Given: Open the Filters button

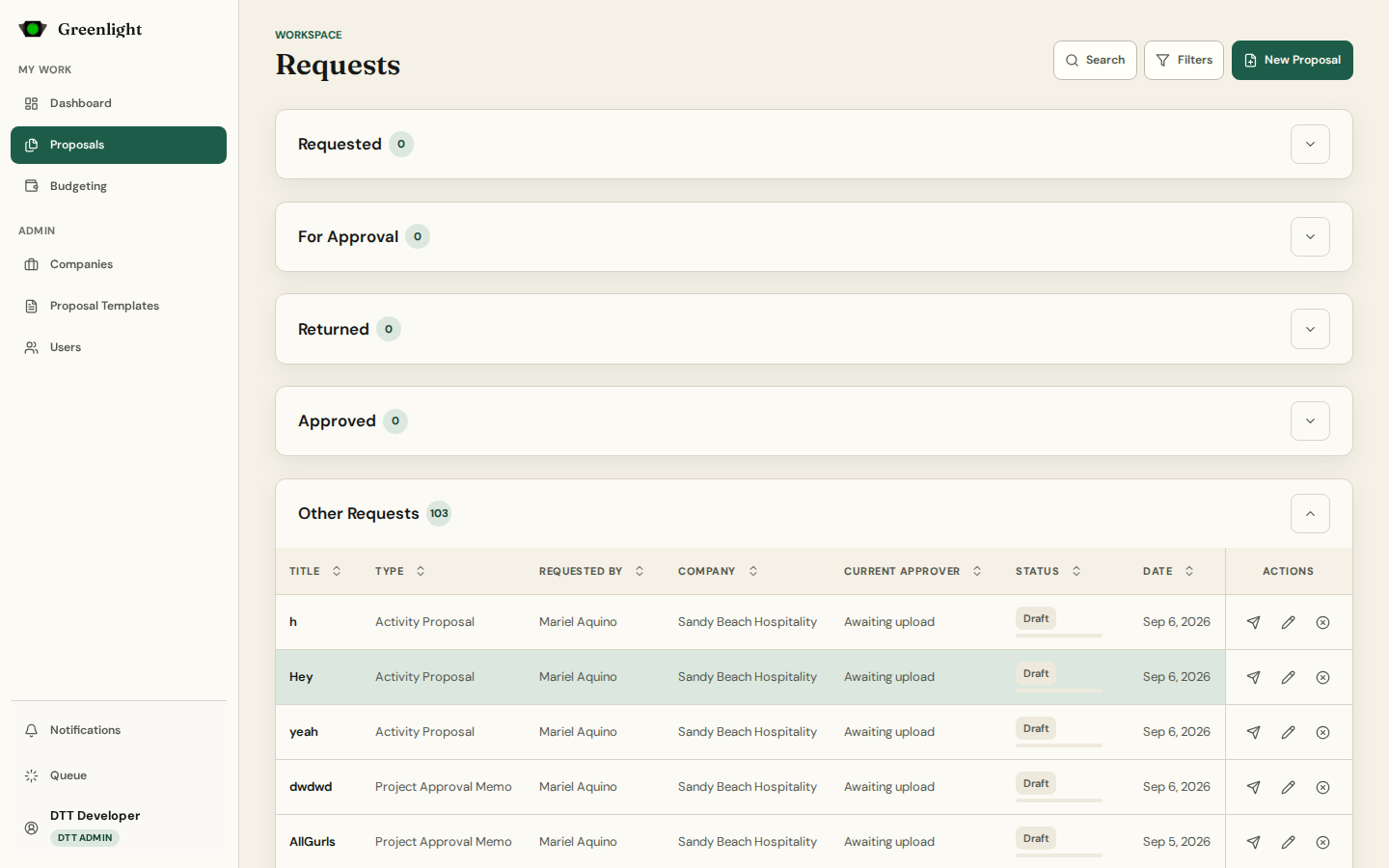Looking at the screenshot, I should coord(1184,60).
